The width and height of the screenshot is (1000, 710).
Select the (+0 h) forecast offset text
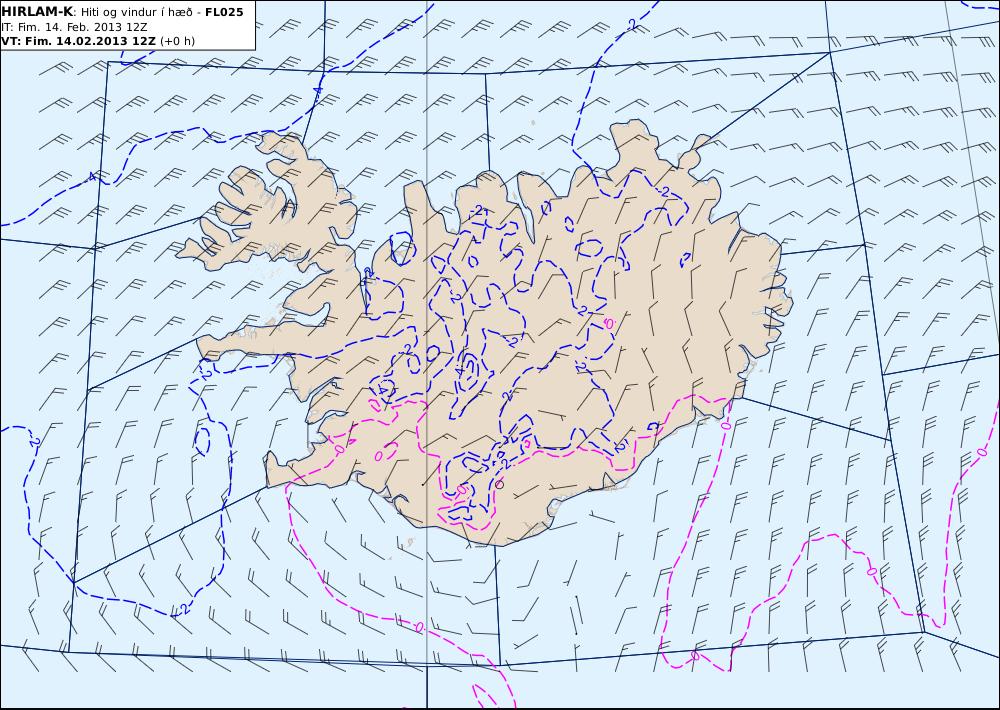click(177, 41)
